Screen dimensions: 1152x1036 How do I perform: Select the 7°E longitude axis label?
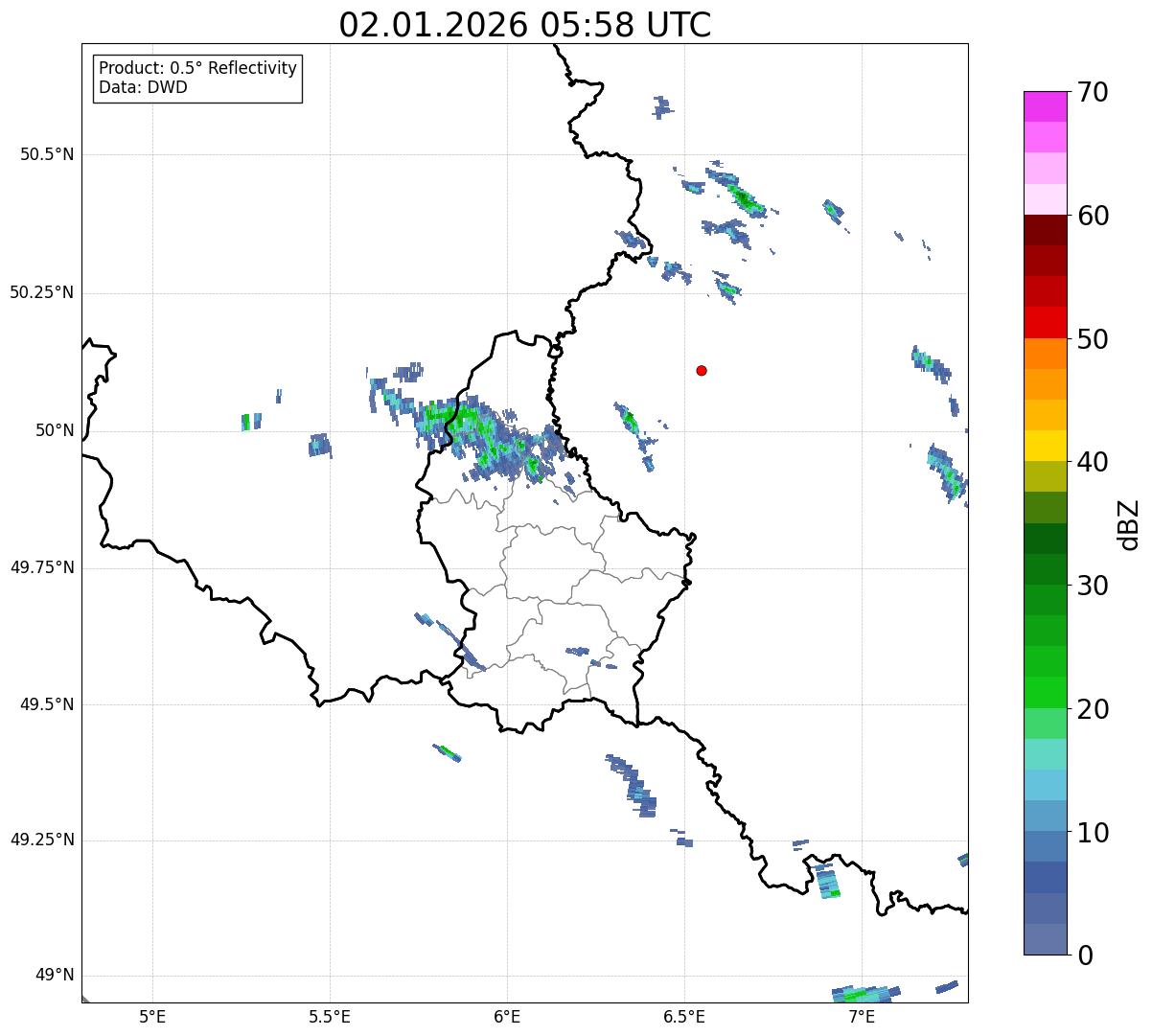(x=862, y=1016)
